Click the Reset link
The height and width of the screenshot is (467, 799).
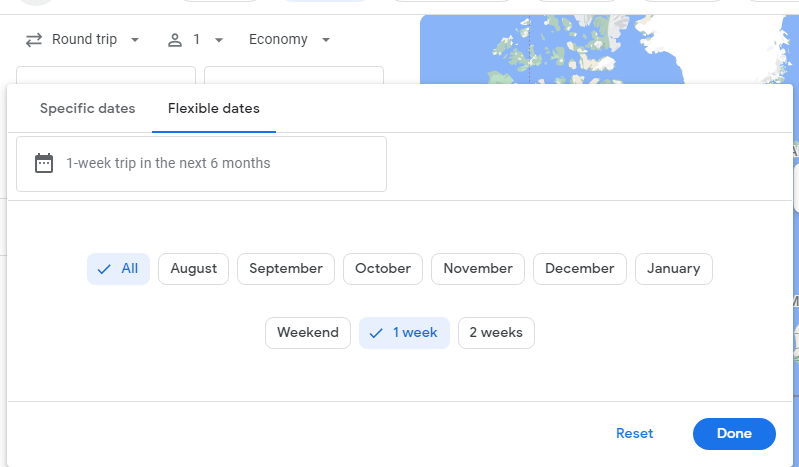634,433
